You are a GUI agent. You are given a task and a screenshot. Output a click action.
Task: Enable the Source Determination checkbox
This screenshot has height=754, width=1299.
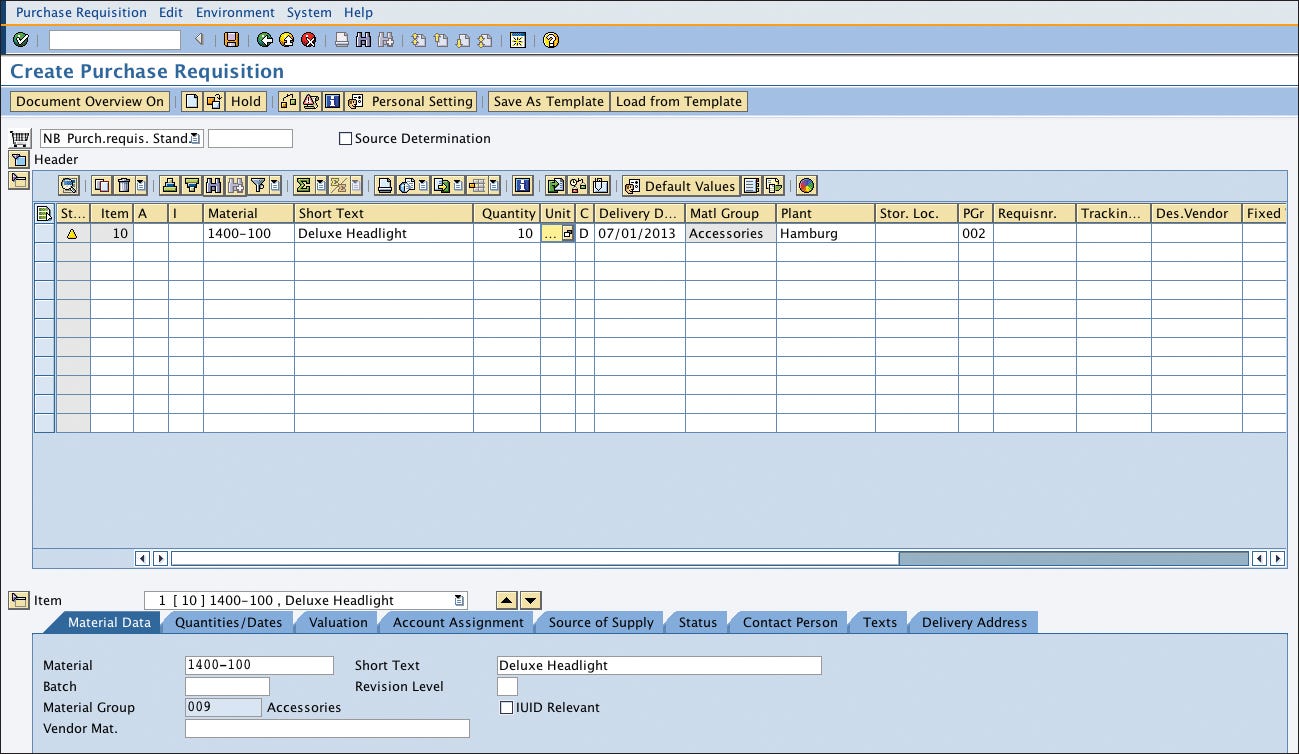[346, 139]
